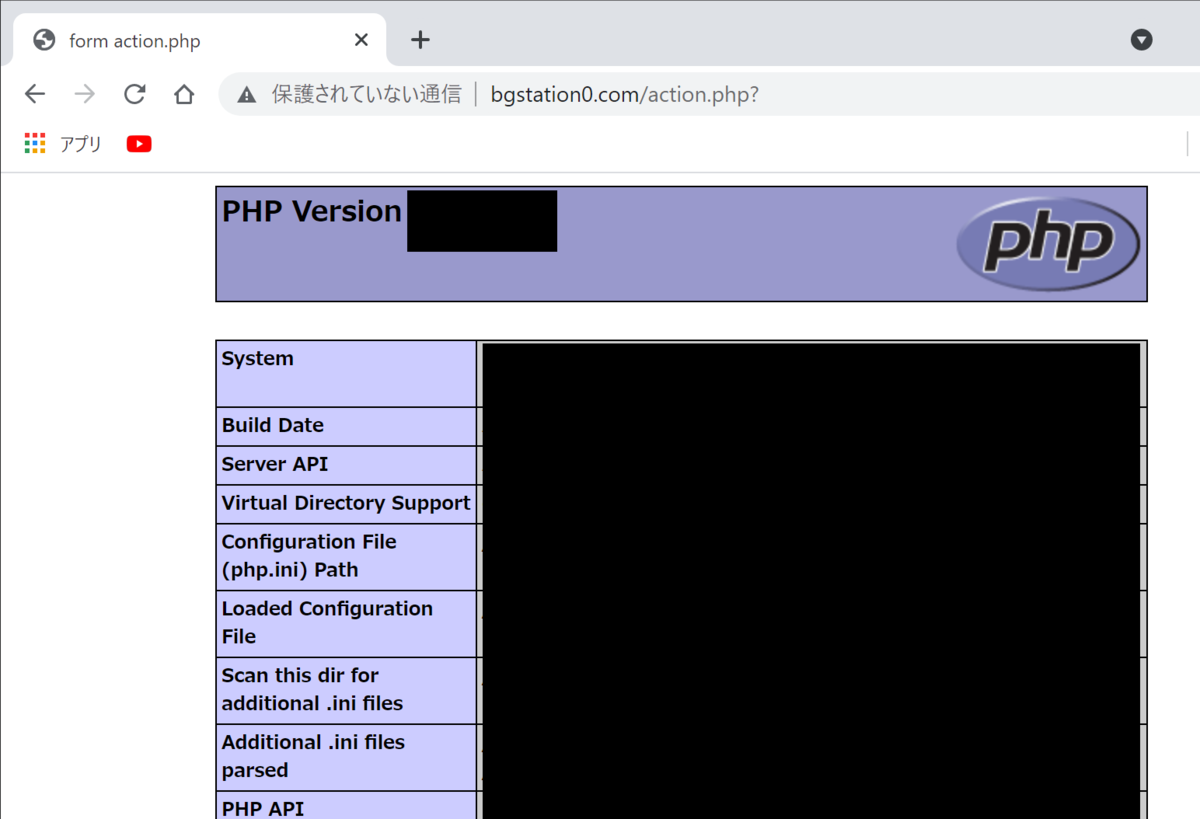Click the アプリ bookmarks shortcut

[81, 143]
